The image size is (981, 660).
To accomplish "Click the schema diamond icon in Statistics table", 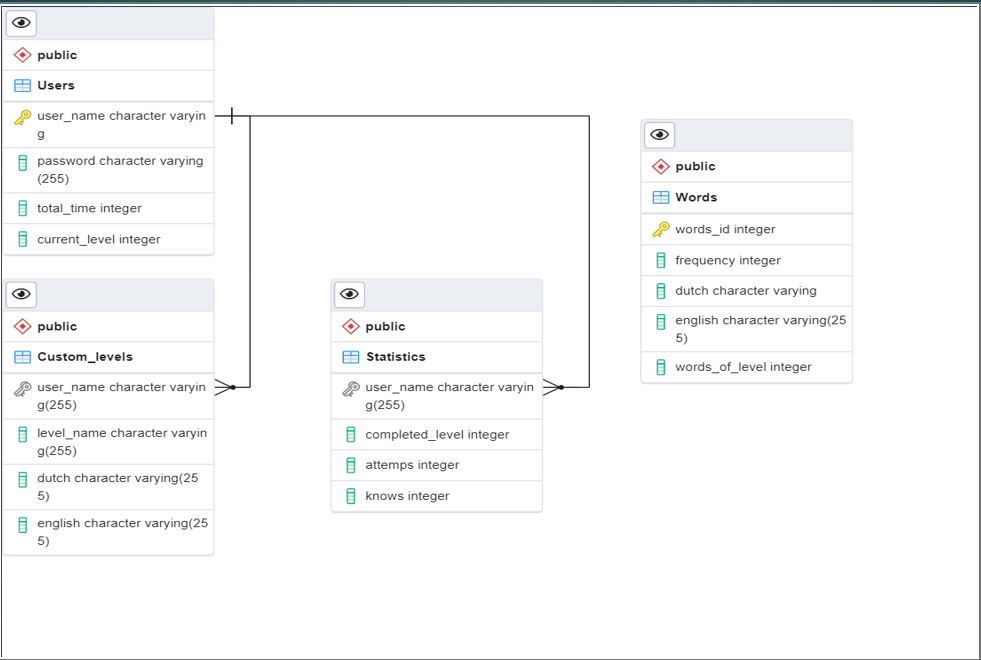I will coord(351,327).
